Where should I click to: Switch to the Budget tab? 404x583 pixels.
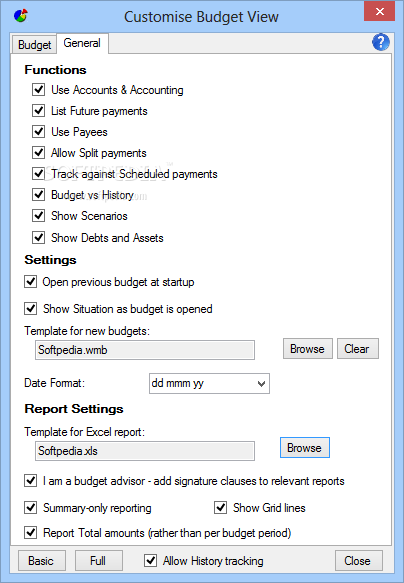34,45
